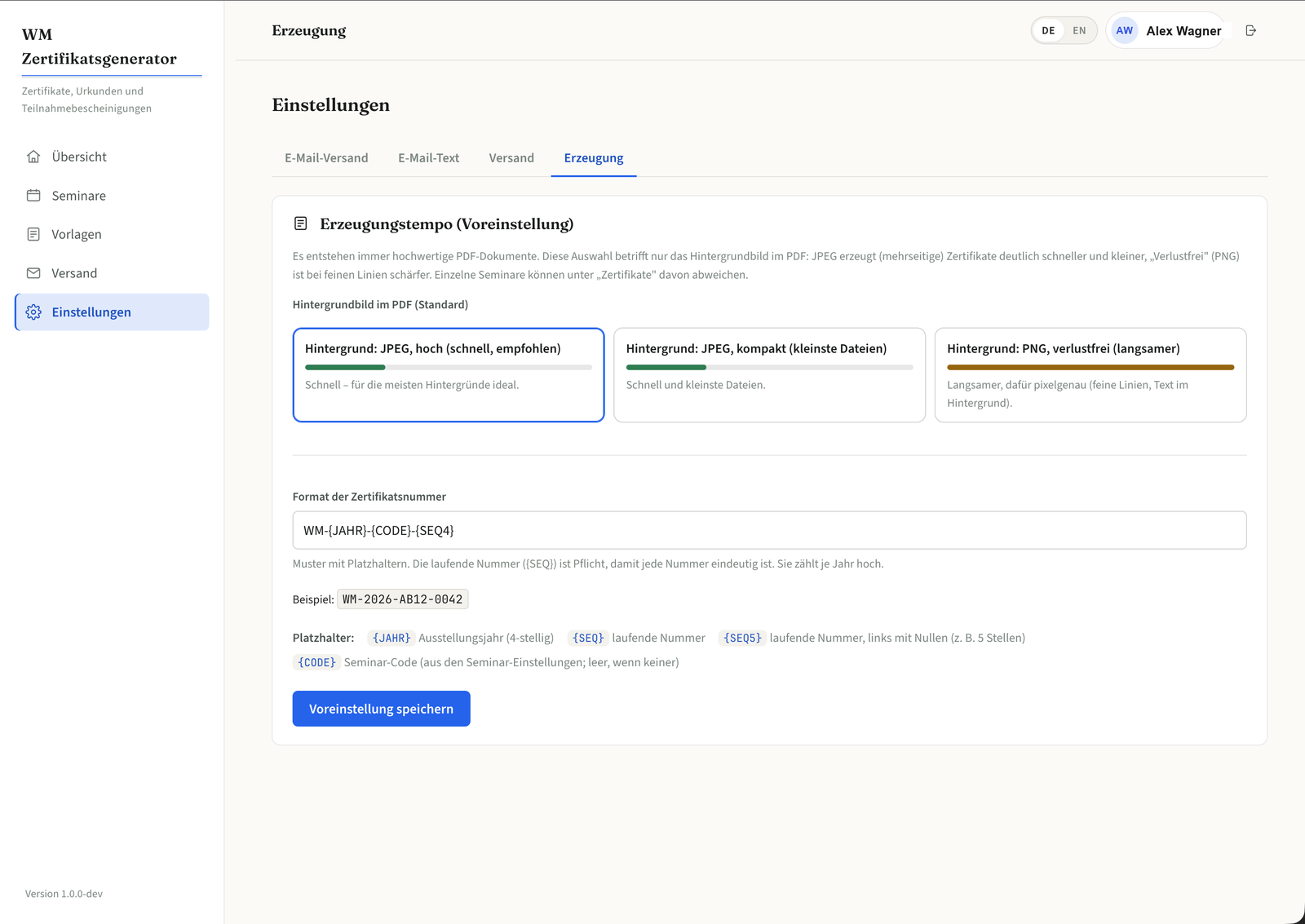Click Voreinstellung speichern button

(x=381, y=709)
